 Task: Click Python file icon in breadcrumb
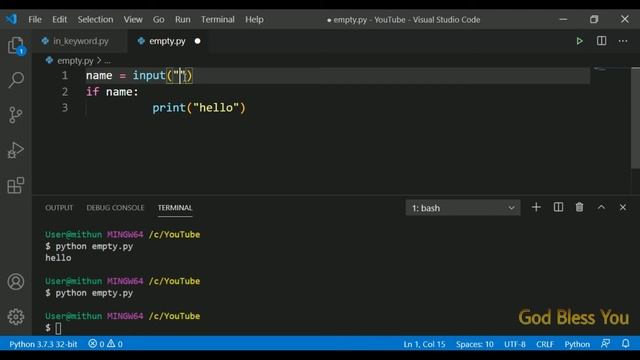[x=49, y=60]
